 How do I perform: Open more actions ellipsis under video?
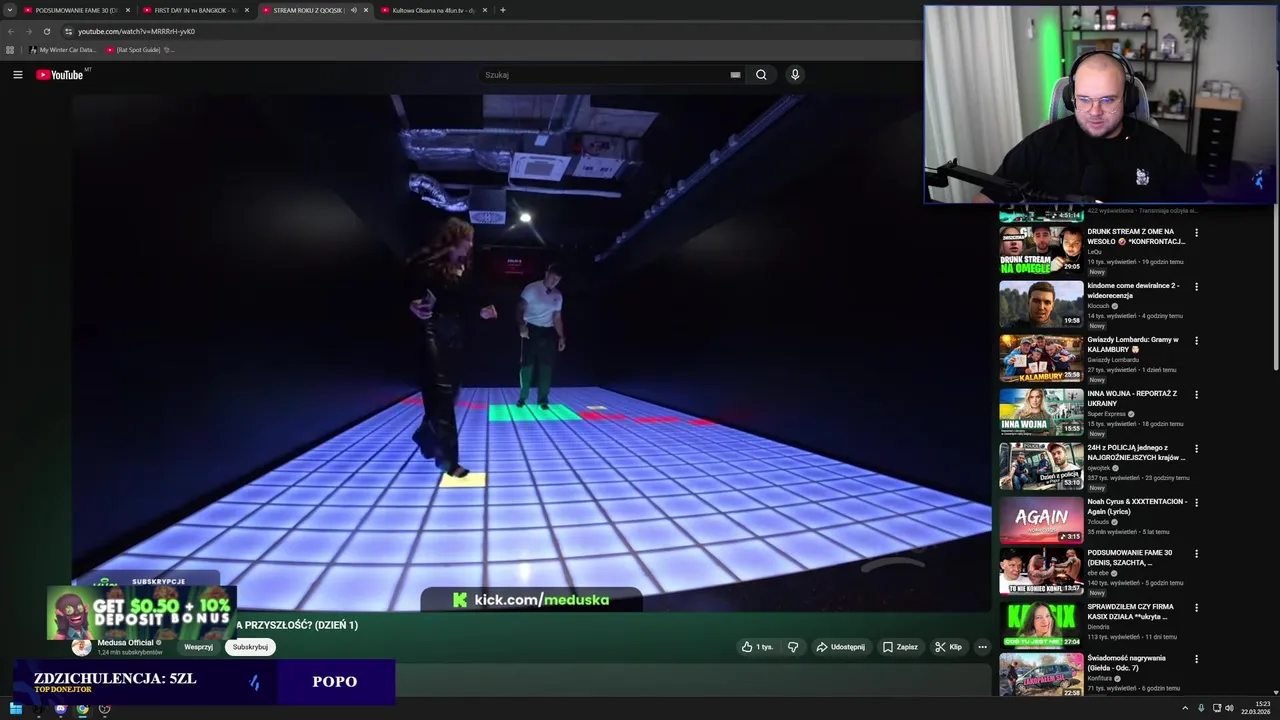(982, 647)
